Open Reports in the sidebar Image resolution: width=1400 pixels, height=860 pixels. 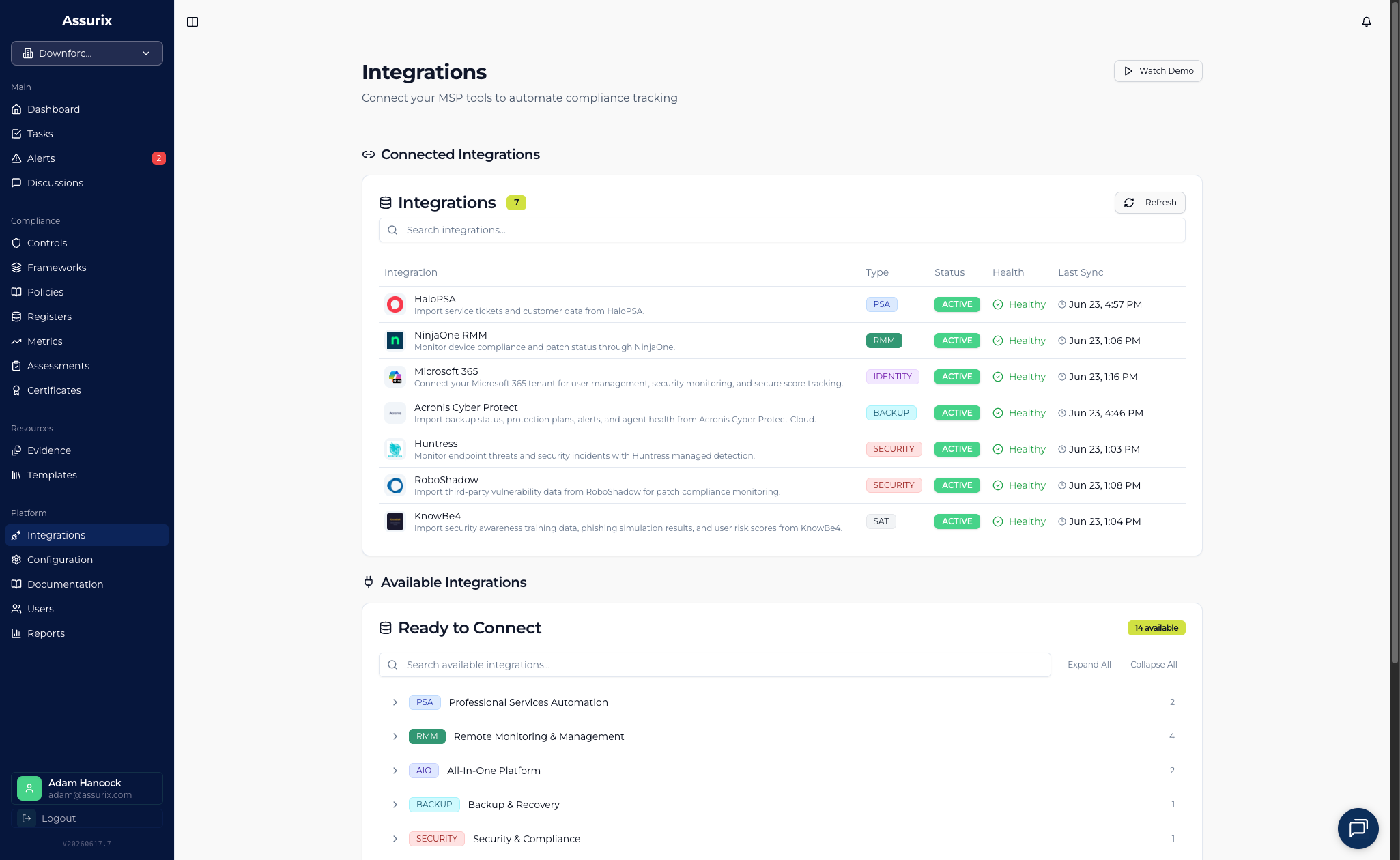(x=87, y=633)
